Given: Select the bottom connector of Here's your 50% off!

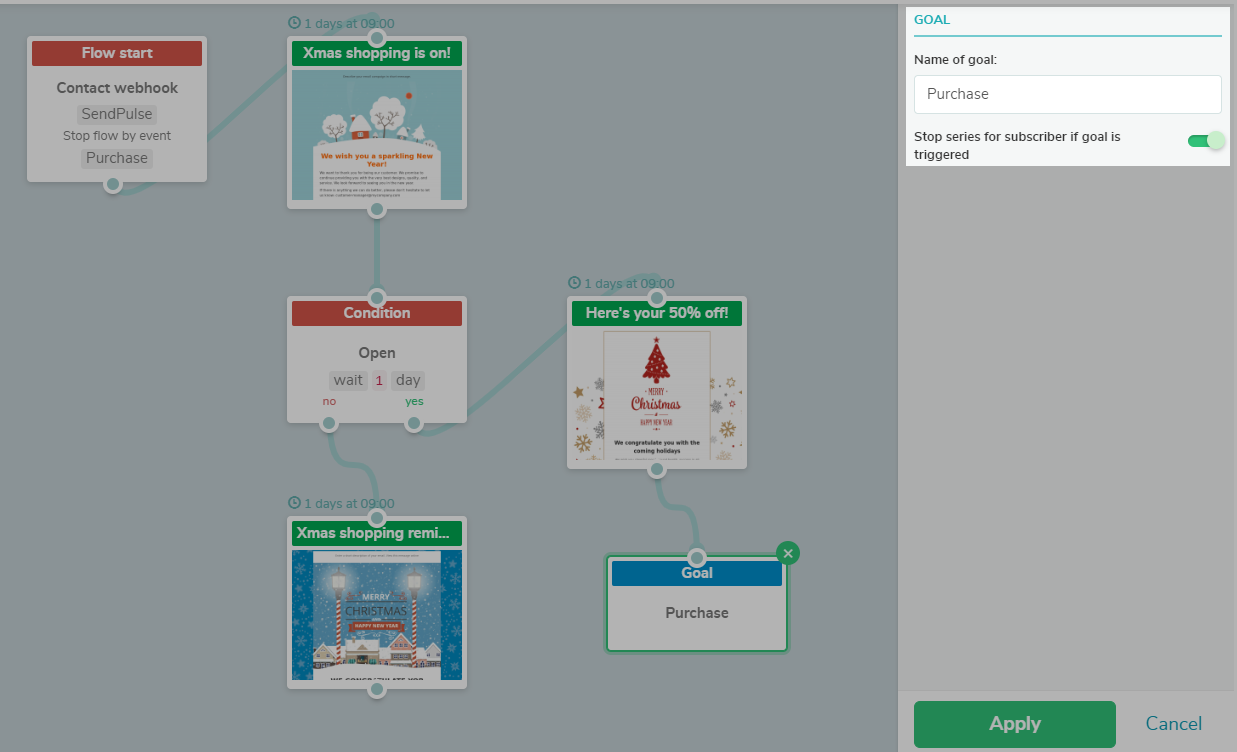Looking at the screenshot, I should coord(656,469).
